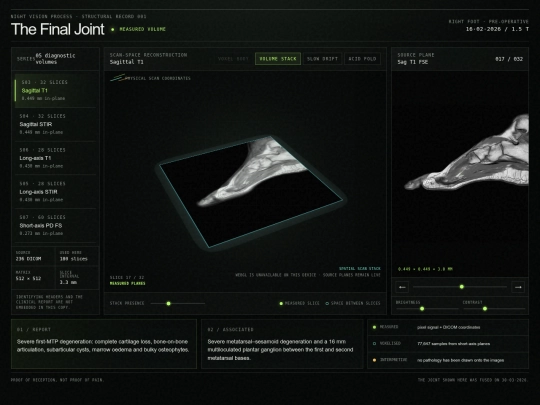
Task: Click the date and field strength header text
Action: pos(497,29)
